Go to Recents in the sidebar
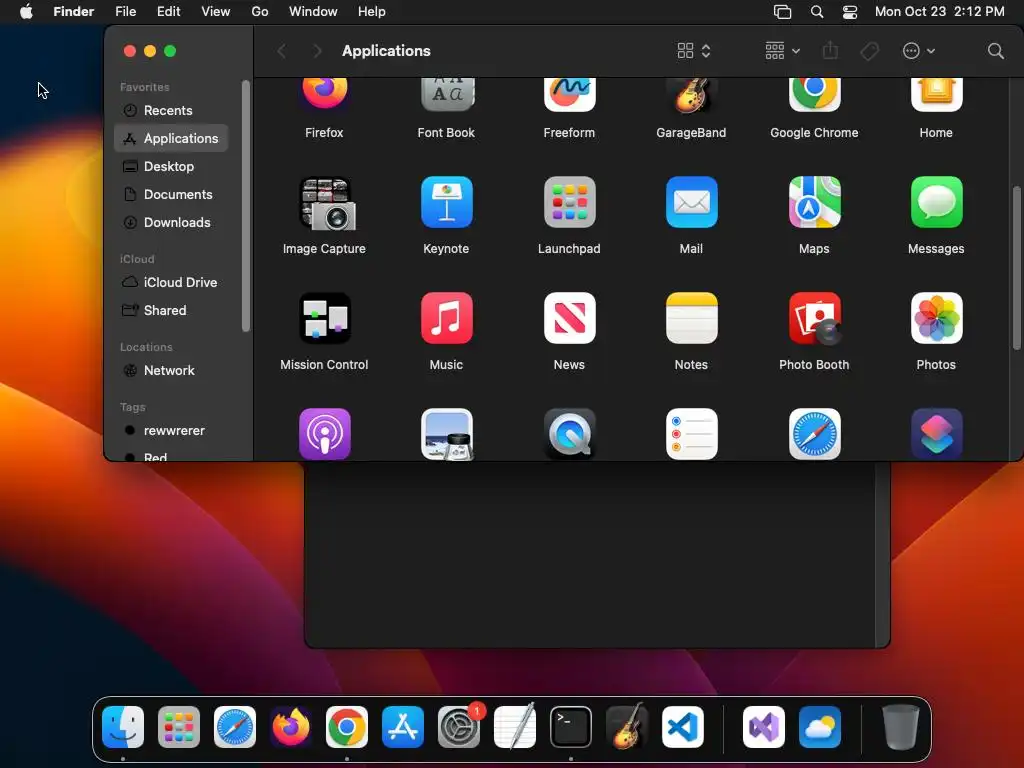The width and height of the screenshot is (1024, 768). pos(171,110)
